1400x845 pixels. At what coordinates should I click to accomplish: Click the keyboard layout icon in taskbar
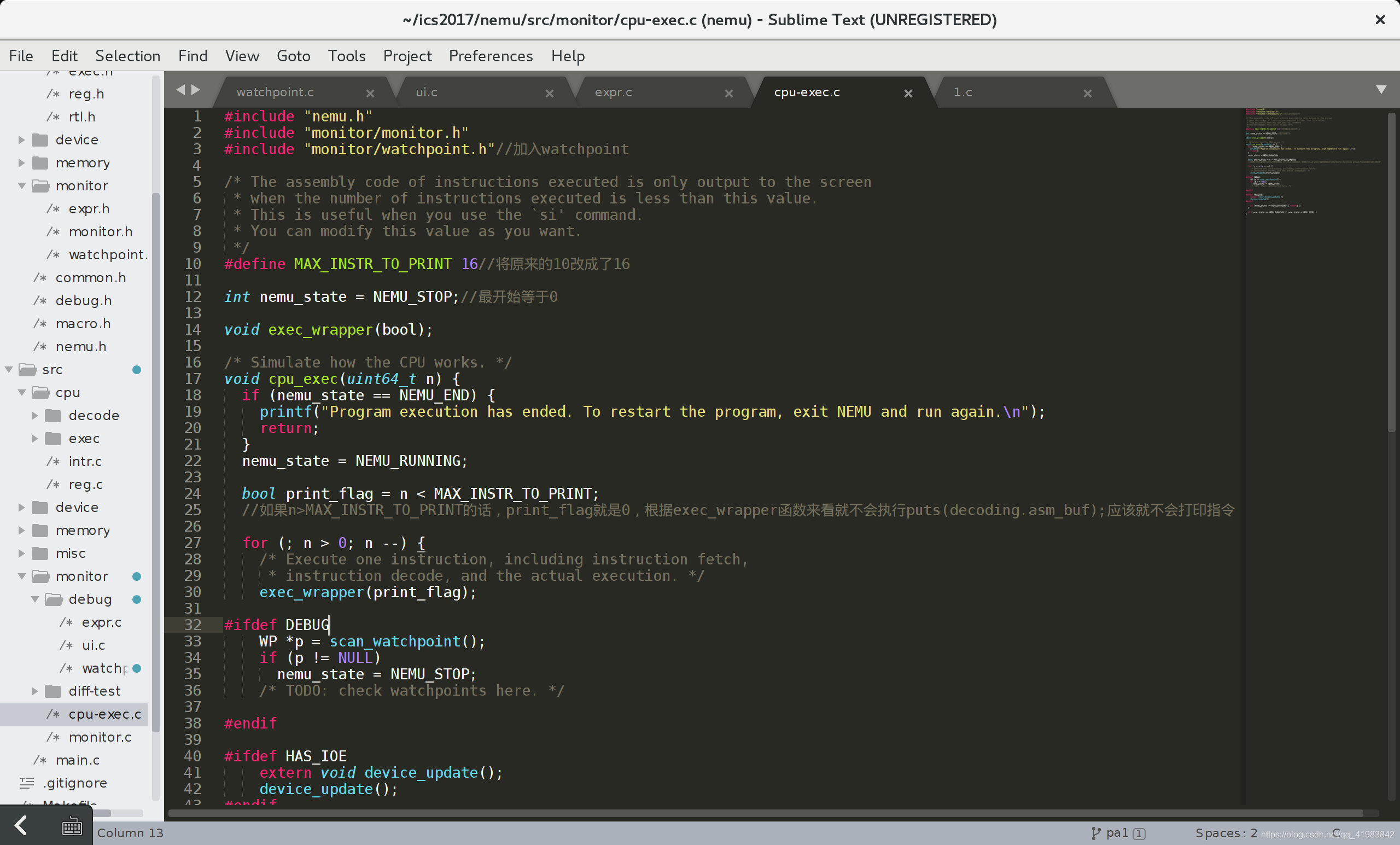click(71, 830)
